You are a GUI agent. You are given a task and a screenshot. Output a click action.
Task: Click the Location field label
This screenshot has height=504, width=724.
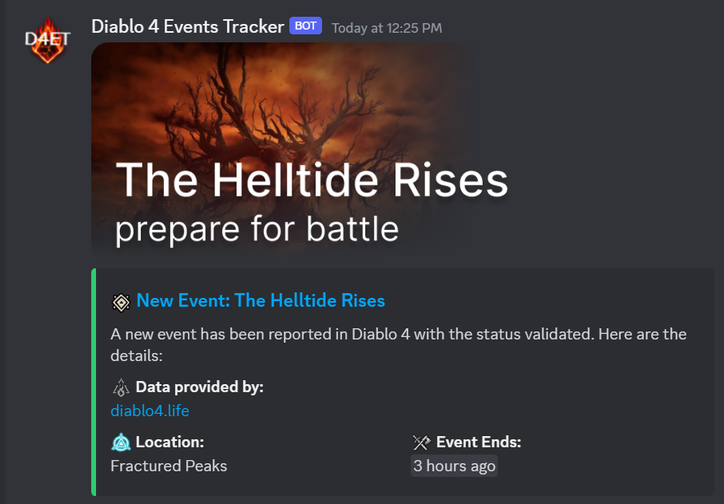click(x=169, y=442)
